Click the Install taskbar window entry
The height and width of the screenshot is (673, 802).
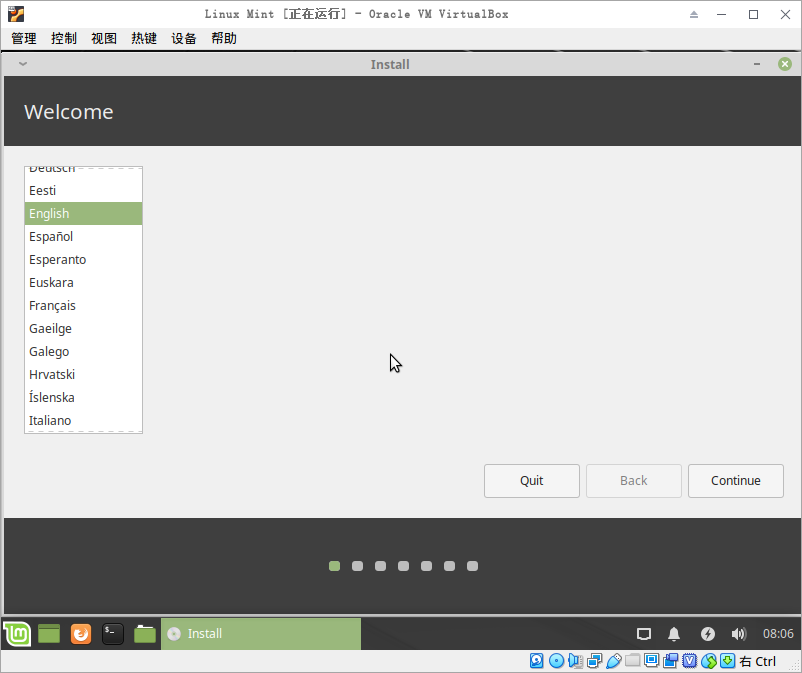(260, 633)
